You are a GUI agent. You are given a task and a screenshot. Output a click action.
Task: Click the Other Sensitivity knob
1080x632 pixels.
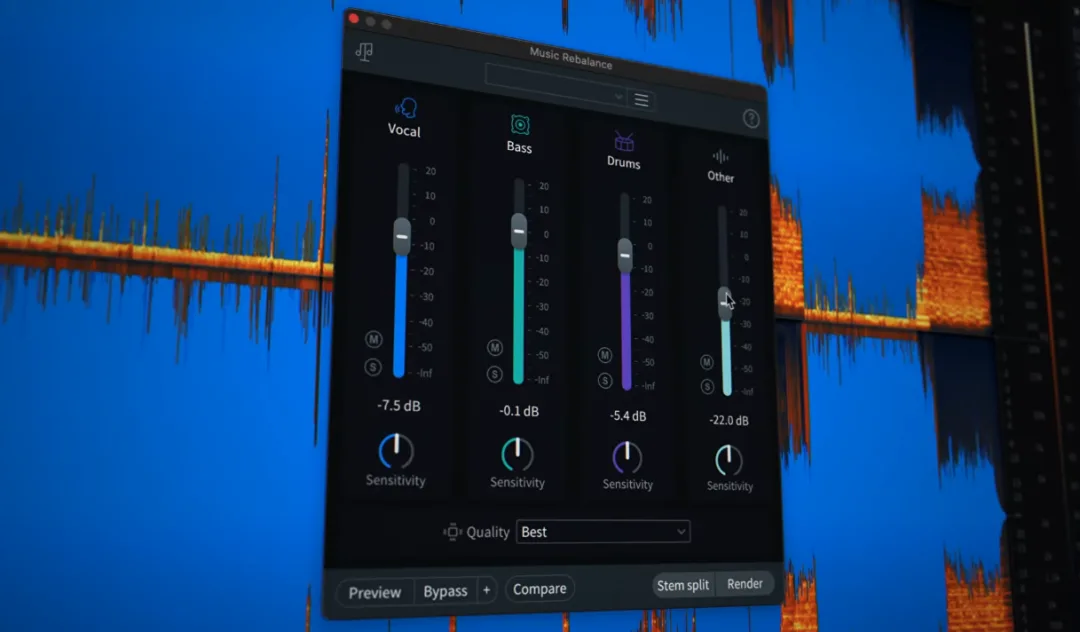[729, 461]
